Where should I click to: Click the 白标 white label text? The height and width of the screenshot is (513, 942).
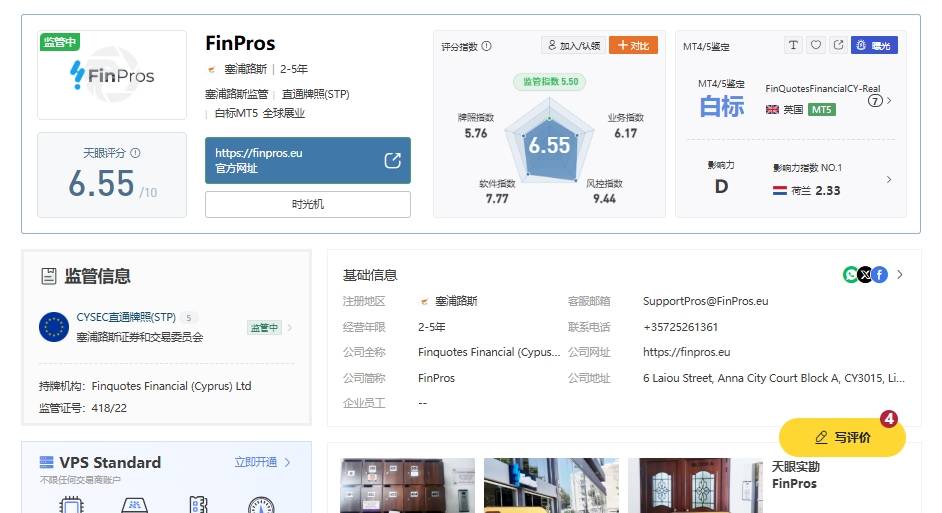click(722, 107)
